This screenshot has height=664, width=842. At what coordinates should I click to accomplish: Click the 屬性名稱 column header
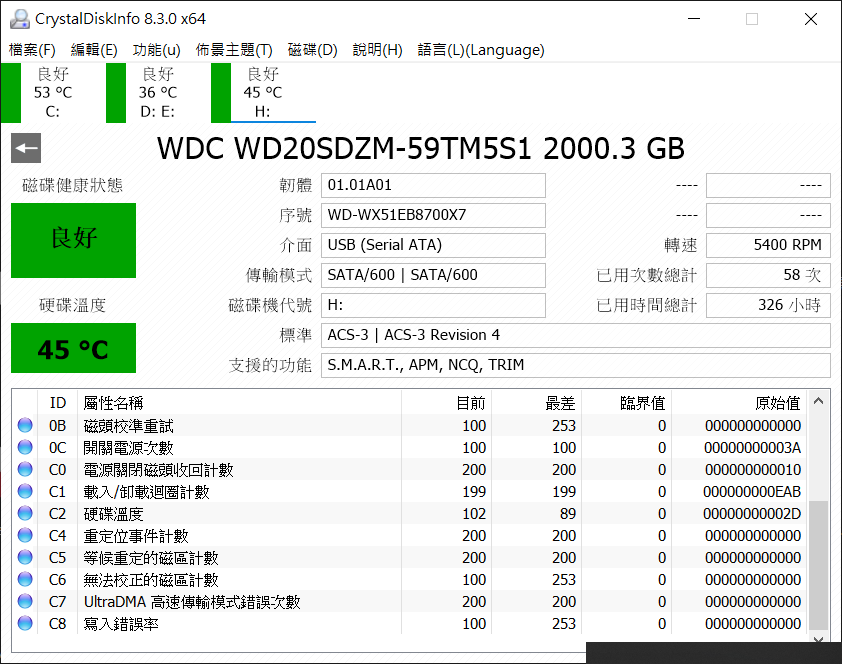tap(239, 403)
